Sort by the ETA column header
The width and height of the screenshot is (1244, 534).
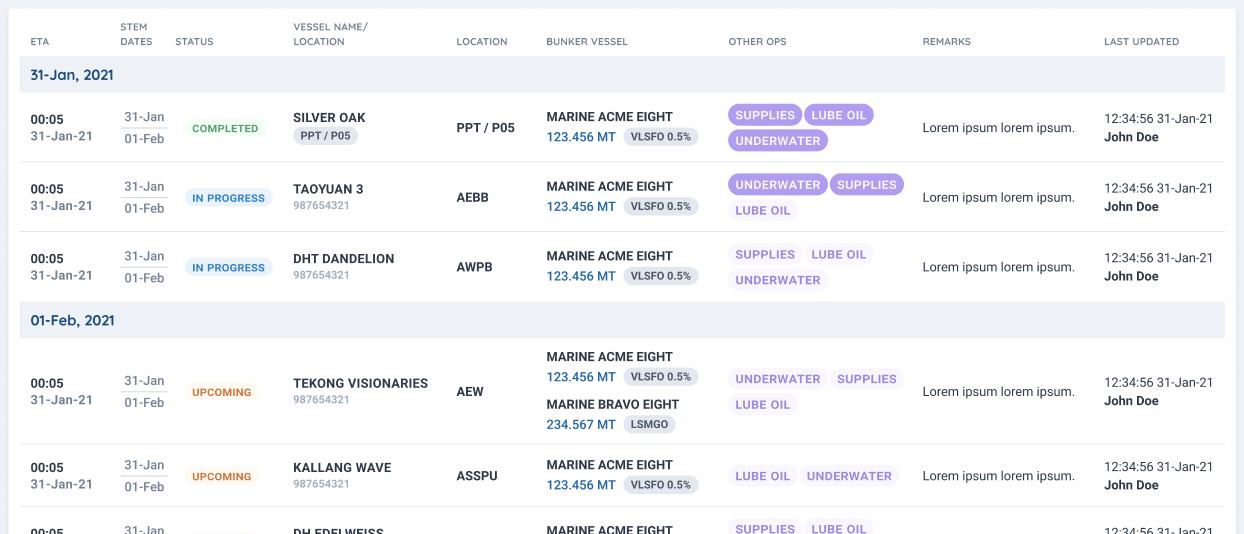[x=40, y=42]
